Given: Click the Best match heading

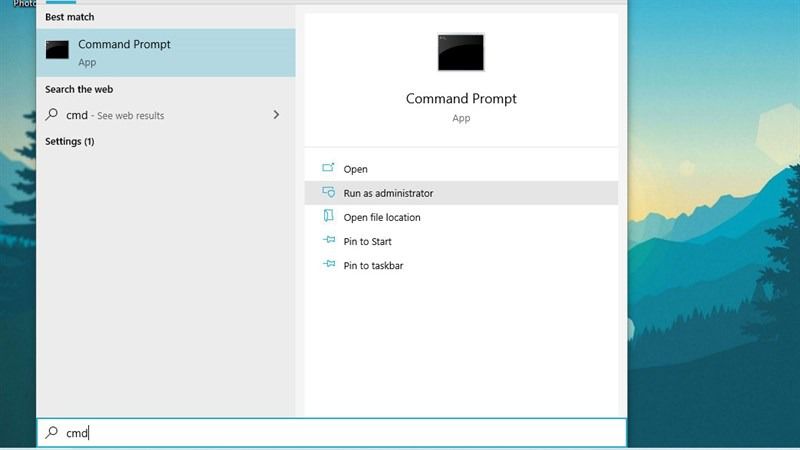Looking at the screenshot, I should 69,17.
